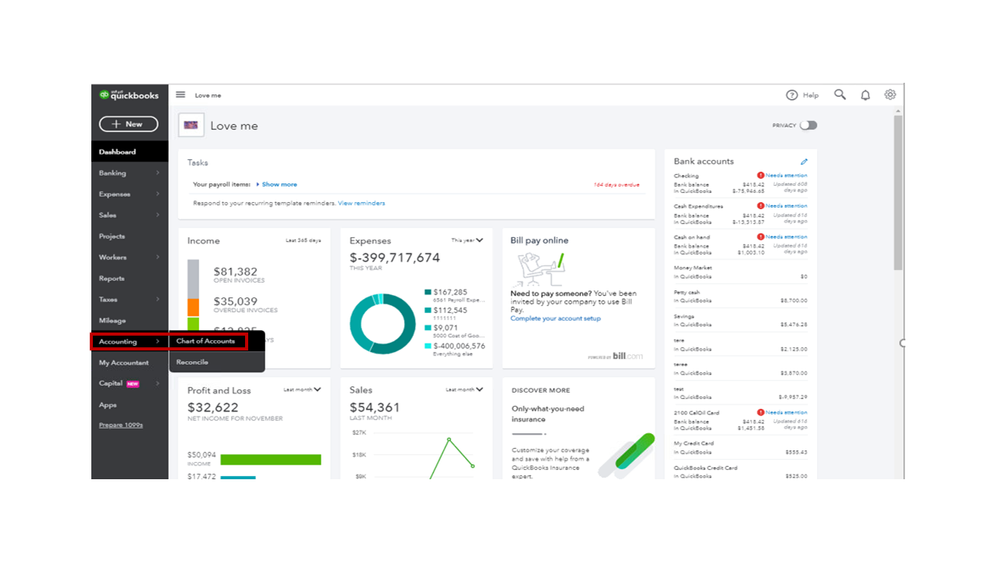Screen dimensions: 999x562
Task: Click the + New button
Action: pos(129,124)
